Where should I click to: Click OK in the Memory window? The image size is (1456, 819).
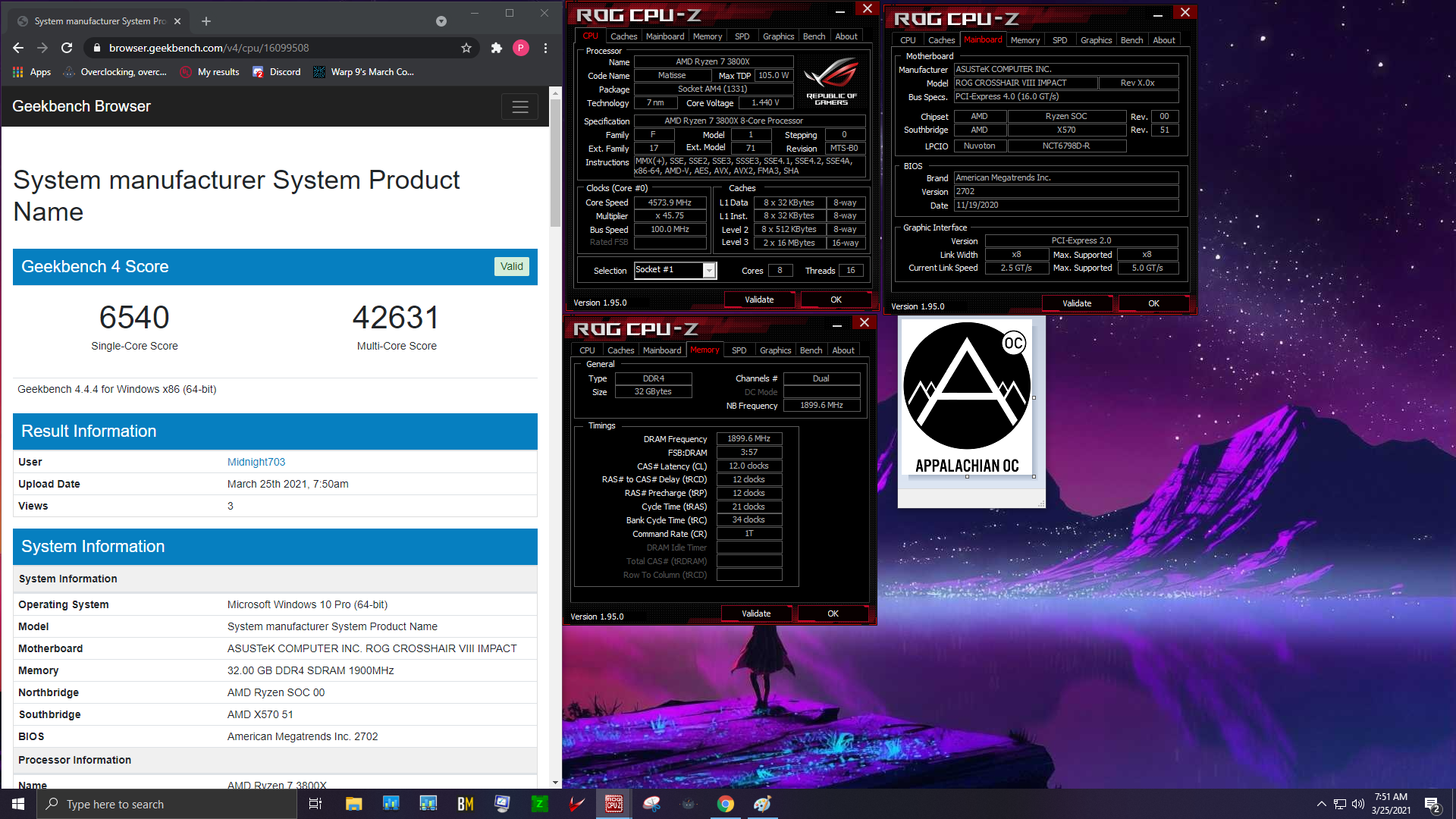833,613
